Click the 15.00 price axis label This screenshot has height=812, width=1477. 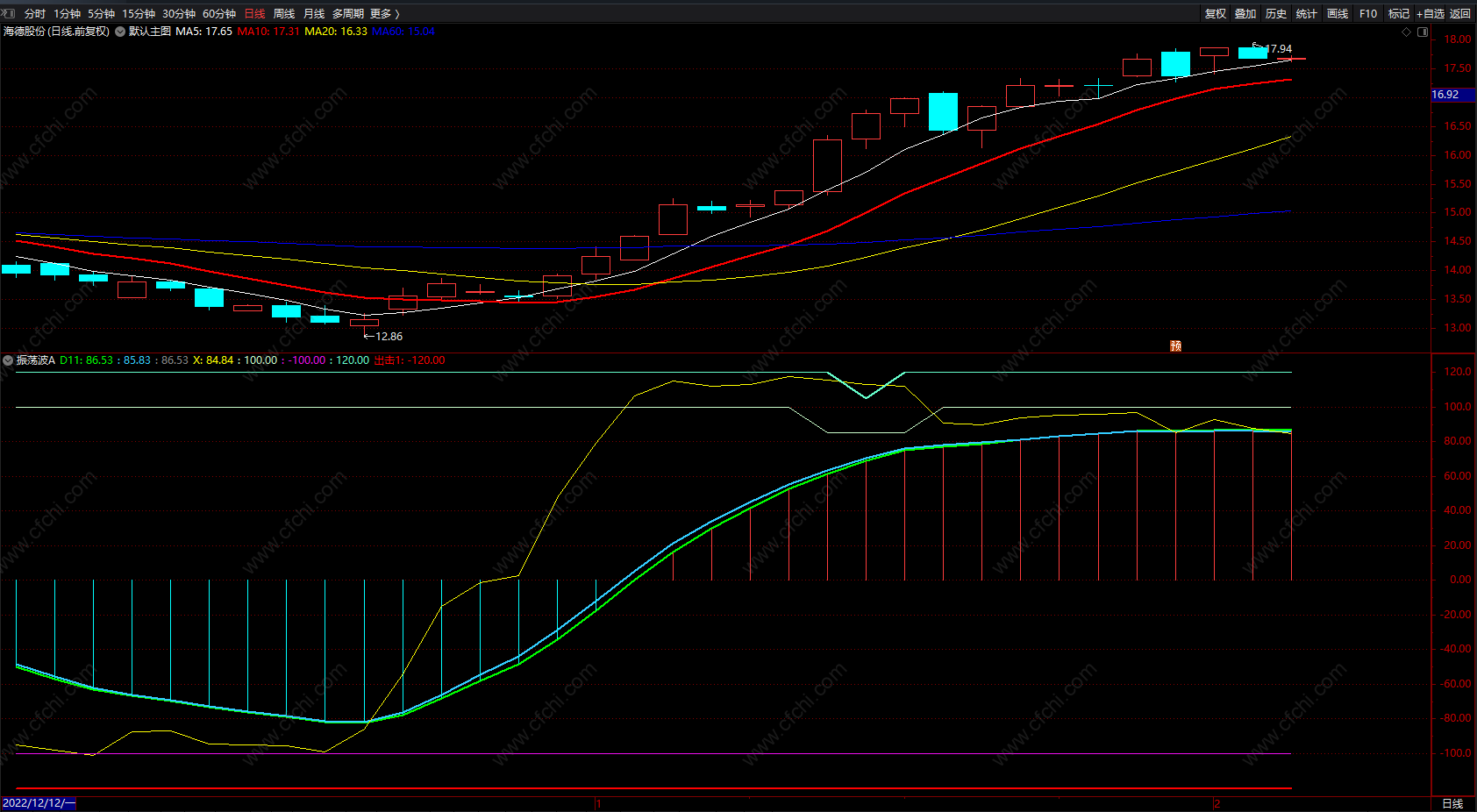[x=1458, y=212]
